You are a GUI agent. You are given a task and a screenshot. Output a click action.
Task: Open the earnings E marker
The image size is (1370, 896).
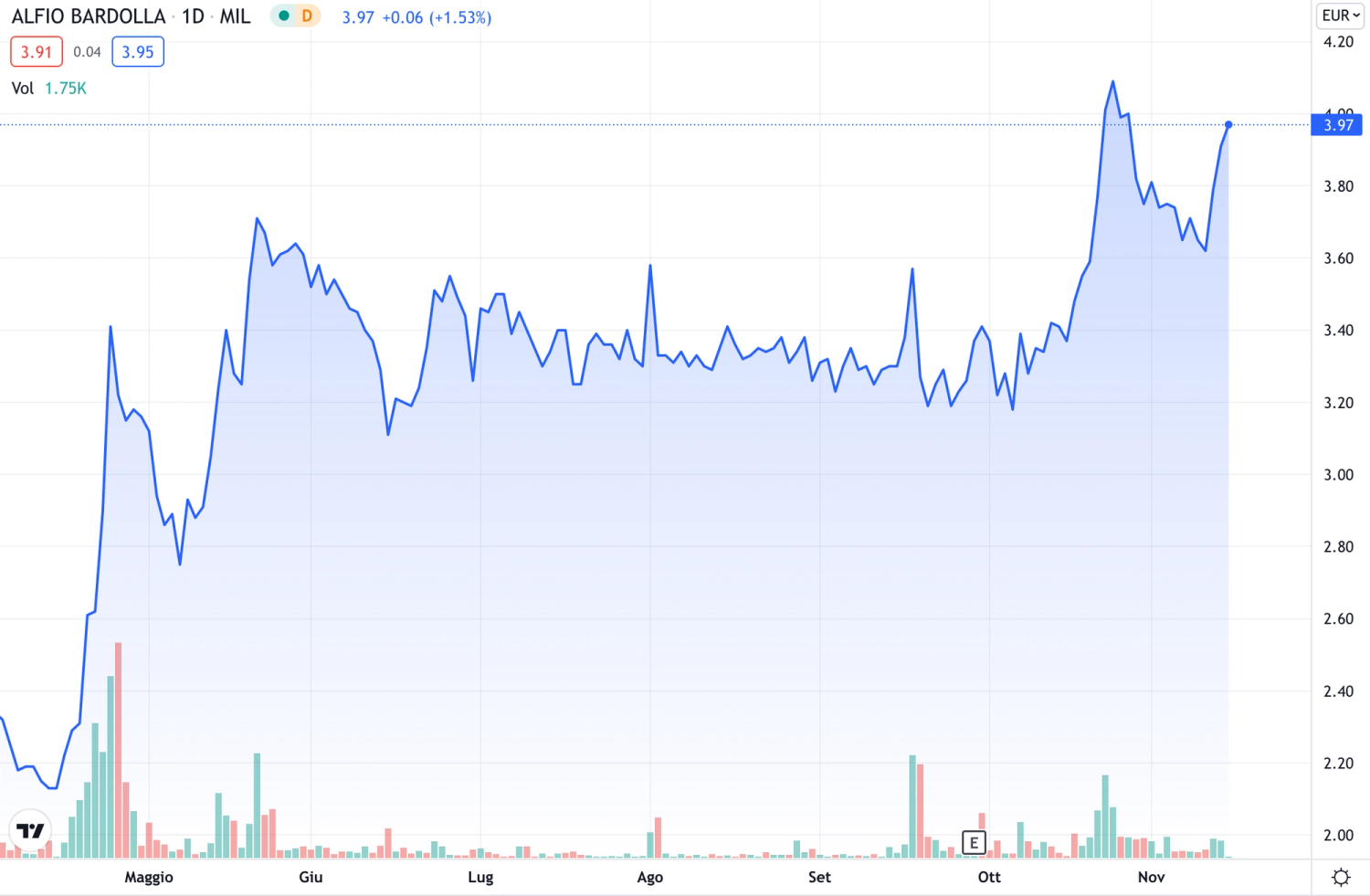coord(975,842)
